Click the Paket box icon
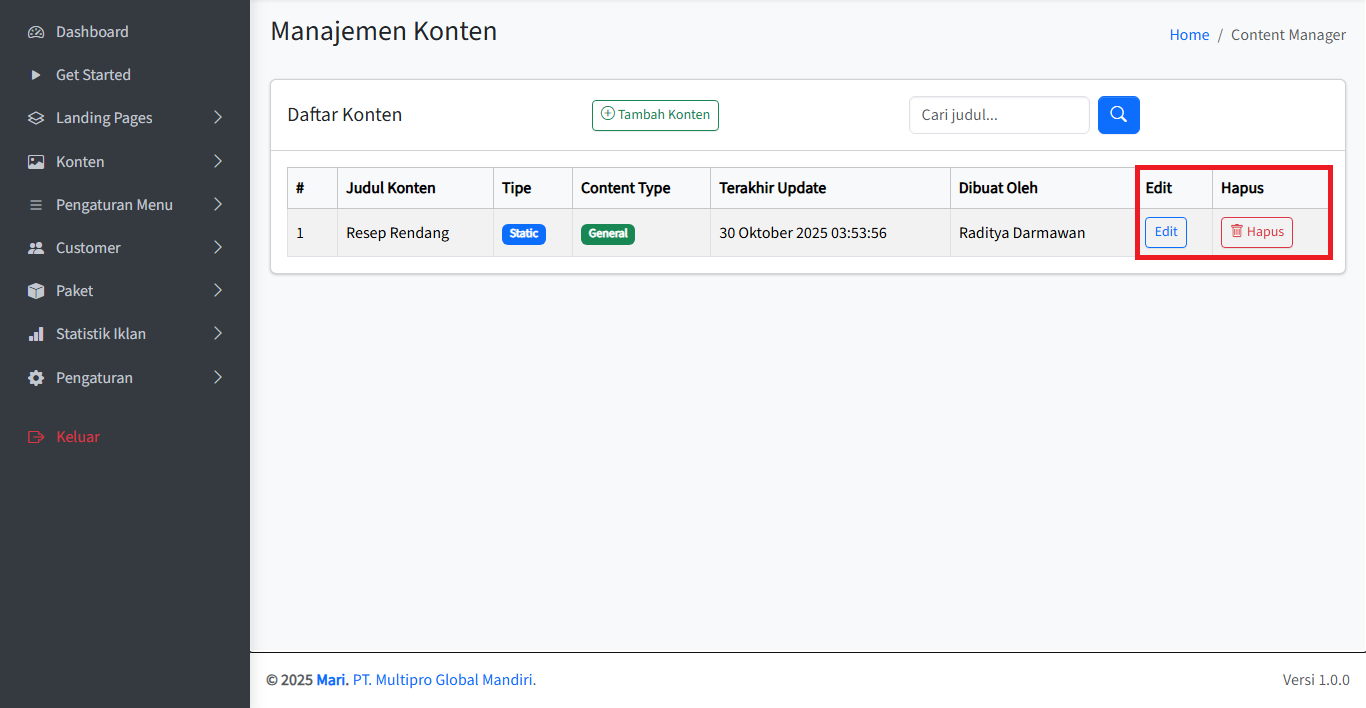 (x=36, y=291)
